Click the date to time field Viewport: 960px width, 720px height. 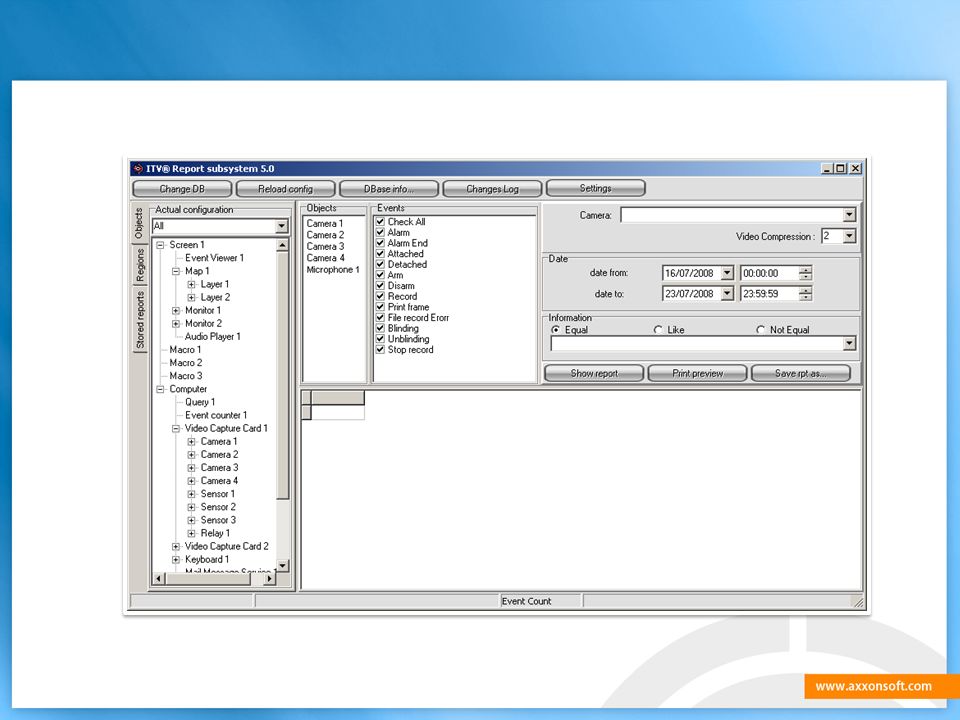coord(770,294)
